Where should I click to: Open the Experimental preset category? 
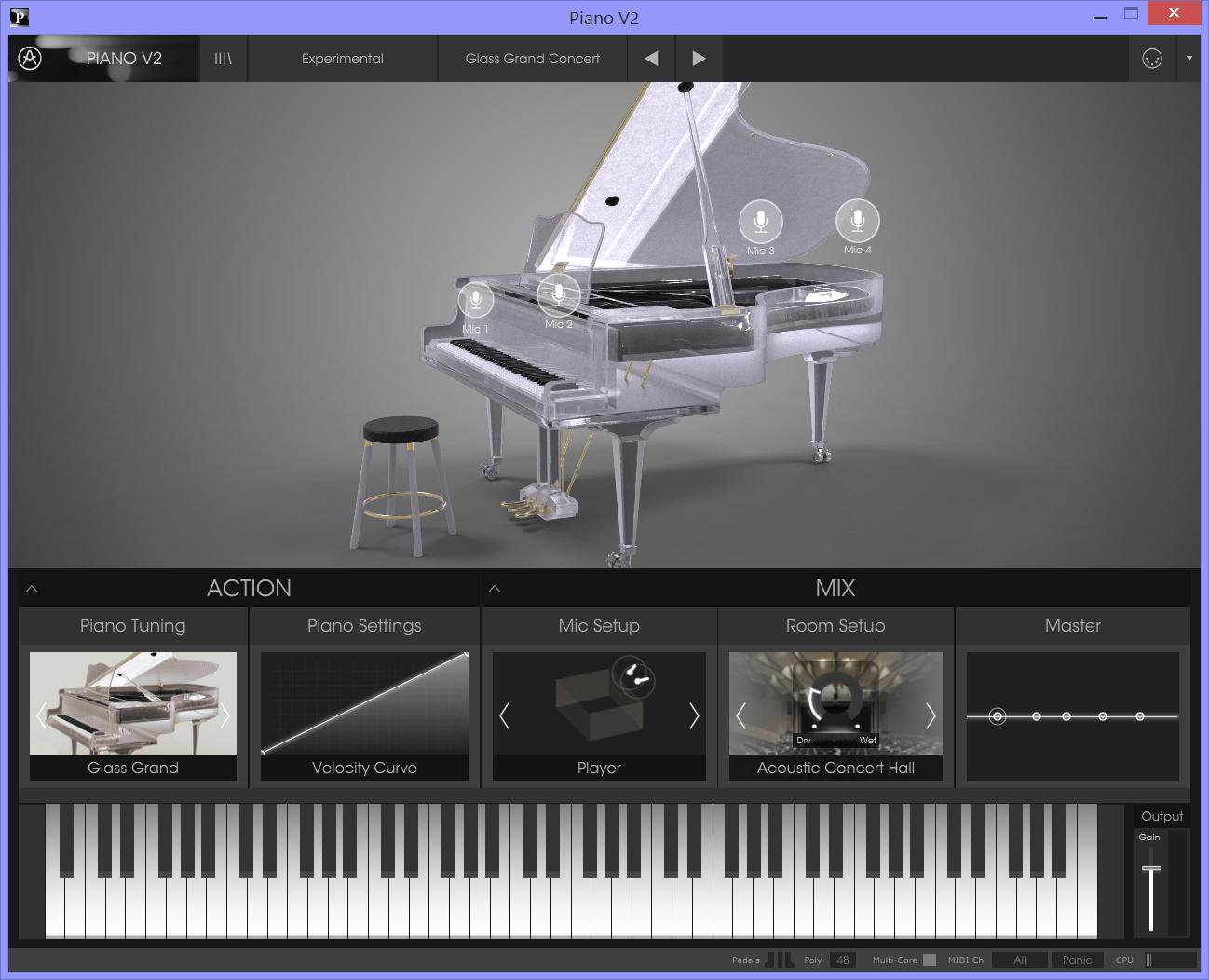[342, 59]
